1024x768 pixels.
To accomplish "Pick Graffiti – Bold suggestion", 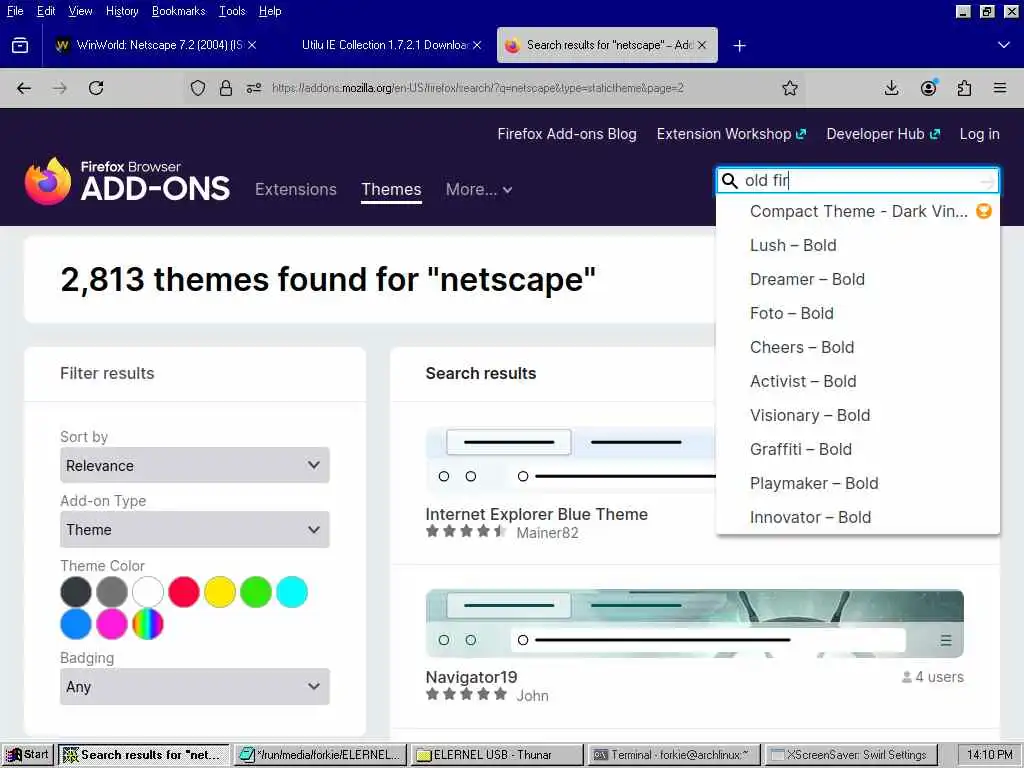I will click(x=857, y=449).
